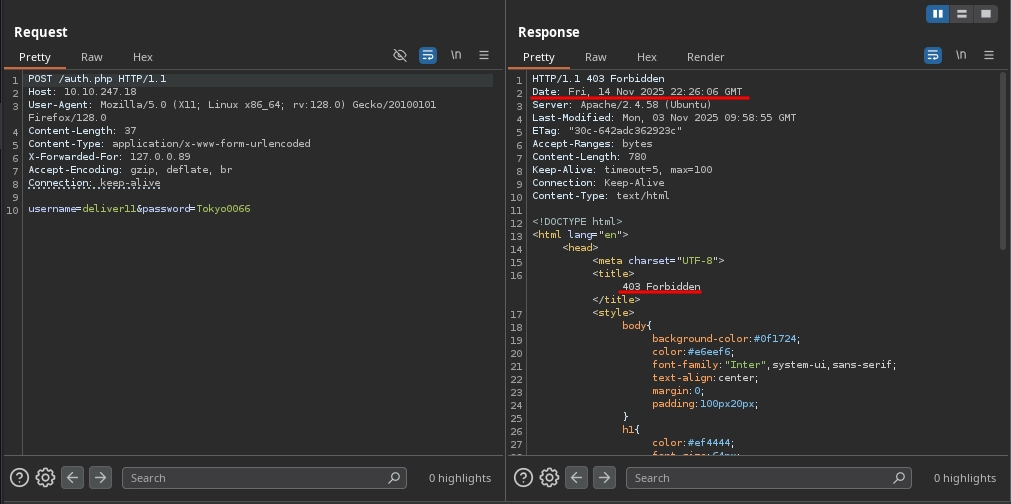Toggle line wrap in Response panel
Viewport: 1011px width, 504px height.
point(933,56)
